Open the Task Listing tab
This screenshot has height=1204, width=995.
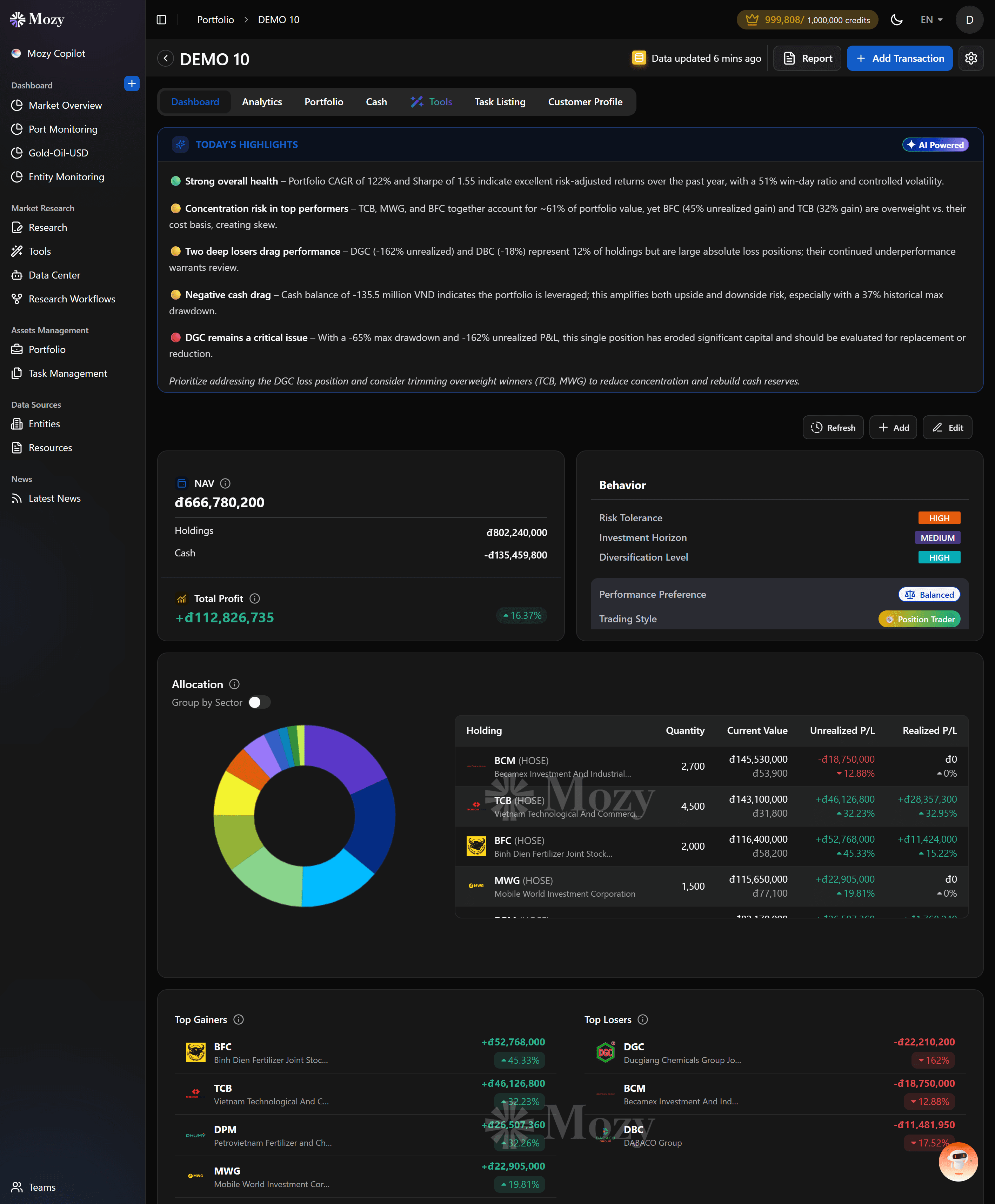coord(500,101)
